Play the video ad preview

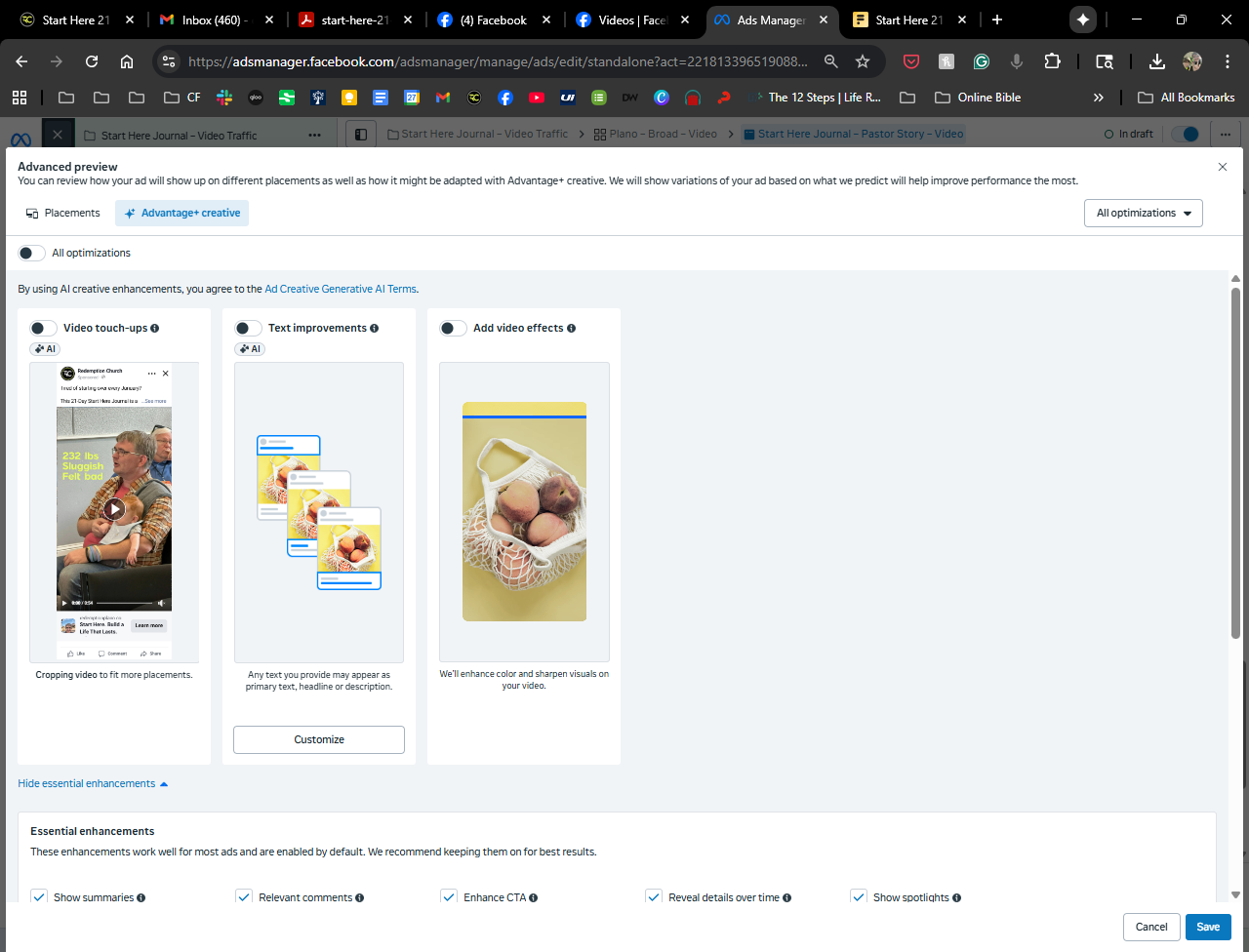click(114, 508)
